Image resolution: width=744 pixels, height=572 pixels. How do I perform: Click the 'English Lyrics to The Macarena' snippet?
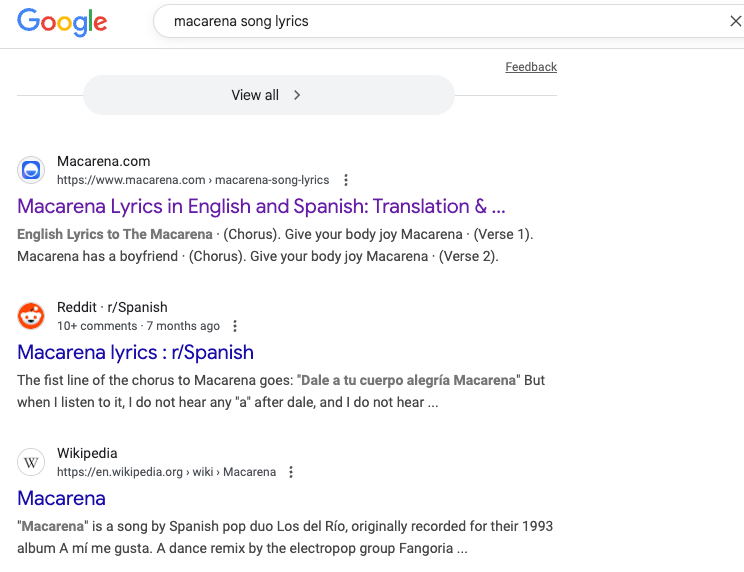point(115,234)
